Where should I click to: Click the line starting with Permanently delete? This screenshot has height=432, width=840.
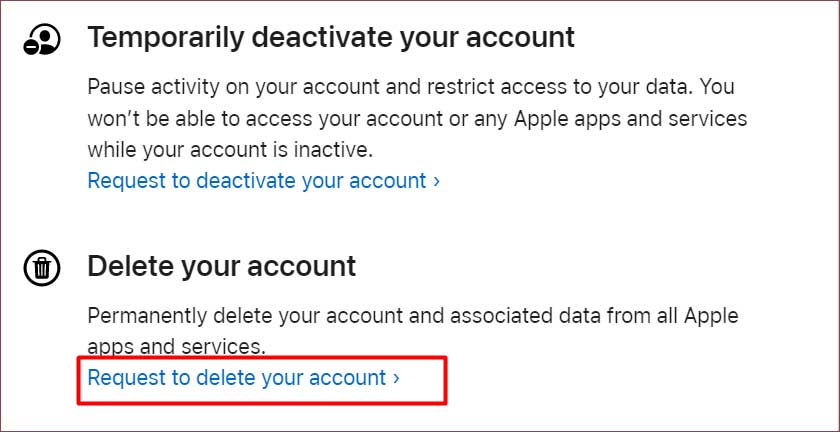pyautogui.click(x=413, y=316)
